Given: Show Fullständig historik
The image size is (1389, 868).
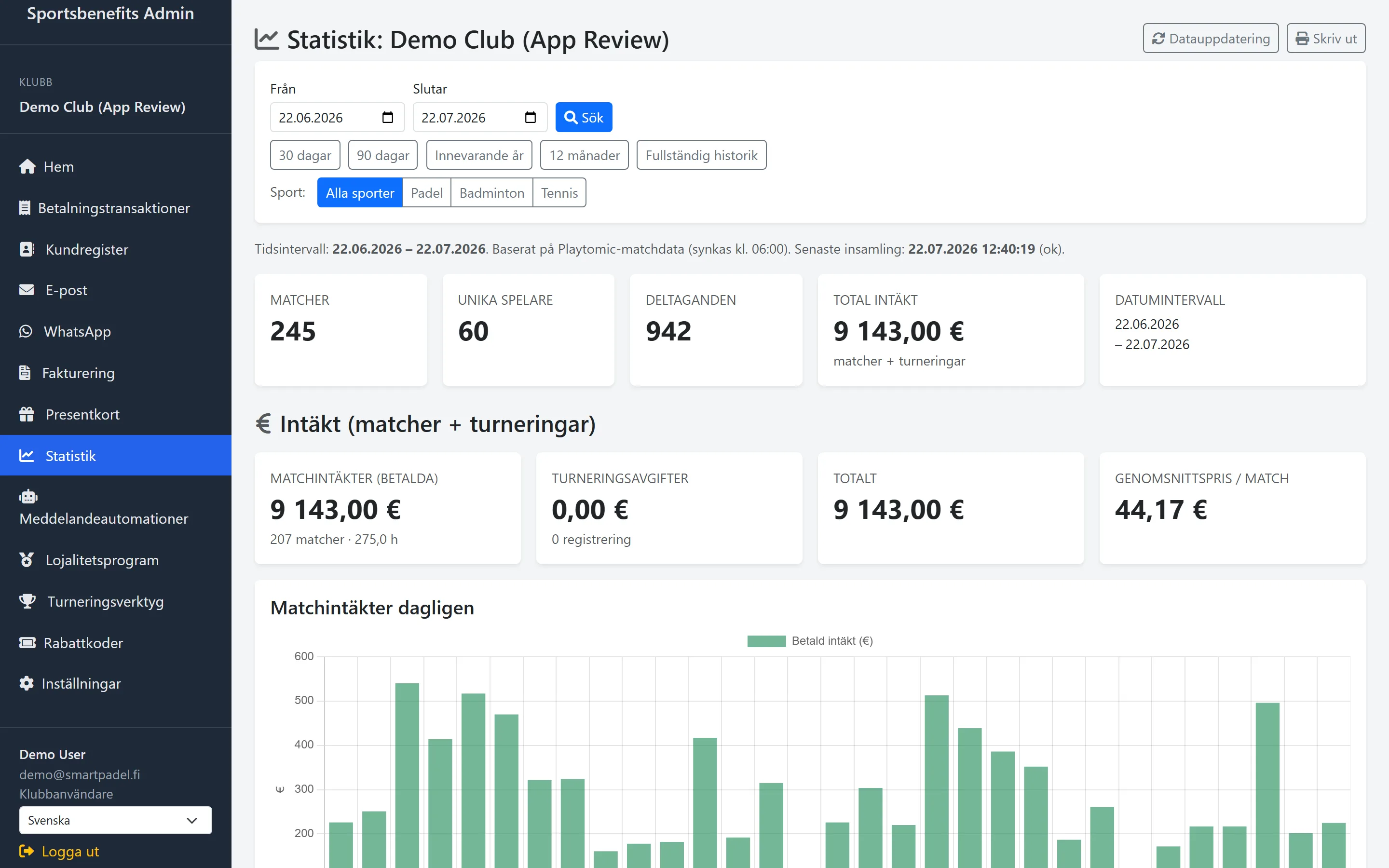Looking at the screenshot, I should 701,155.
